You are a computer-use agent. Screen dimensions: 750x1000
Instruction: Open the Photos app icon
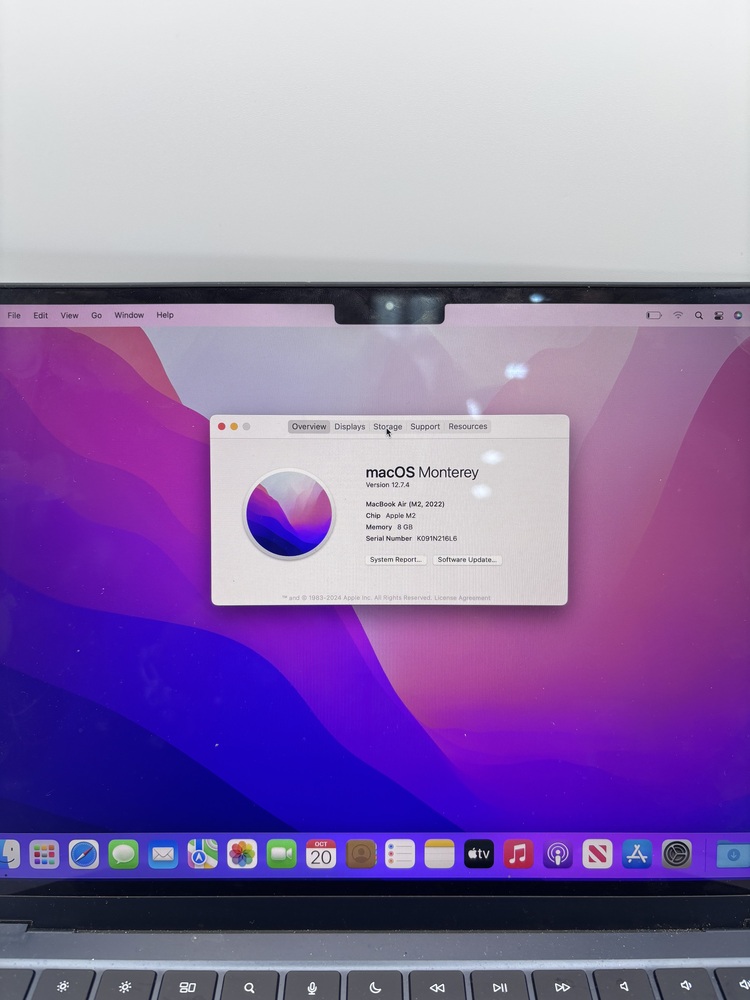coord(242,854)
